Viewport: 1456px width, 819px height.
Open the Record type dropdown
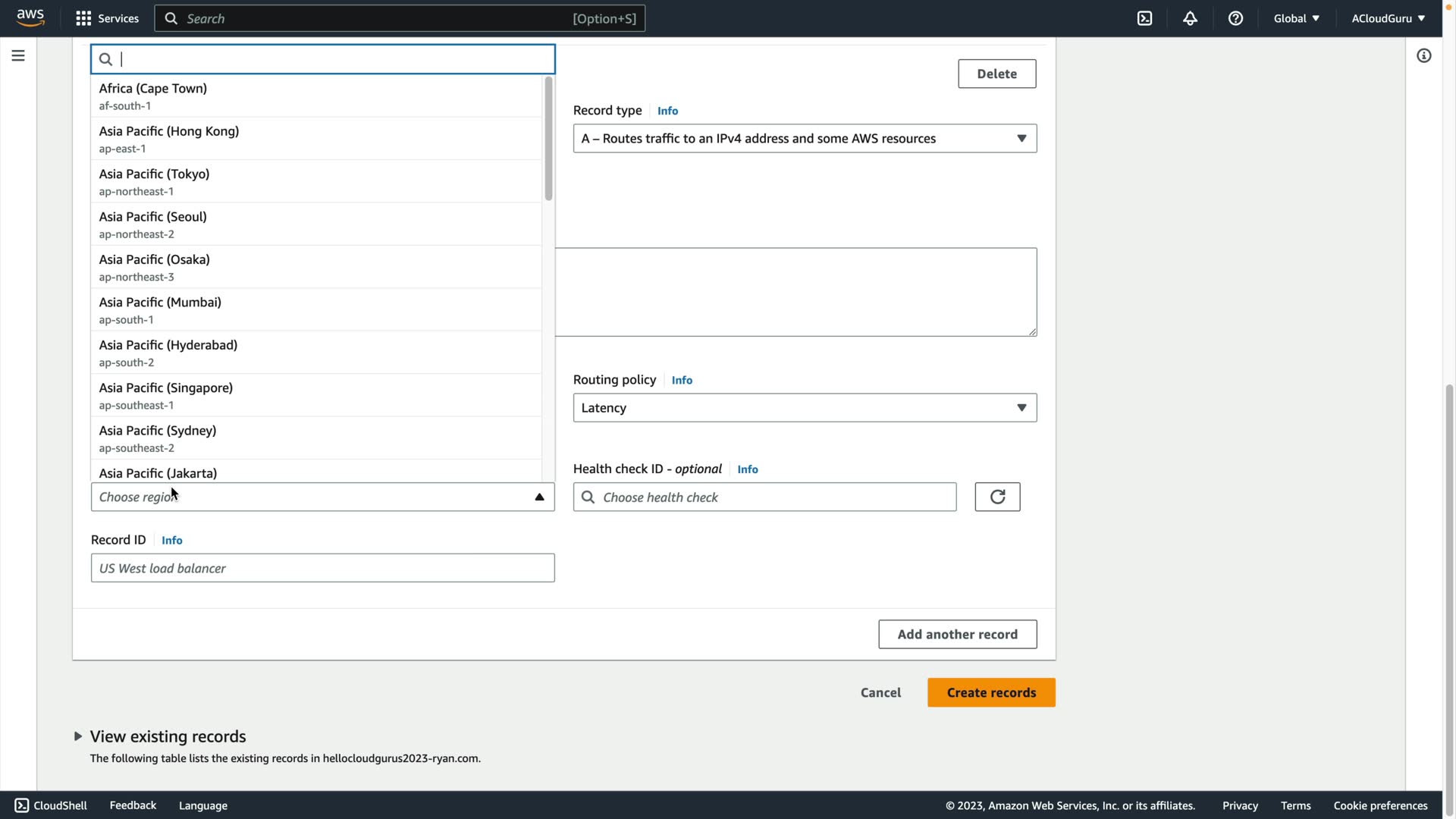point(804,138)
